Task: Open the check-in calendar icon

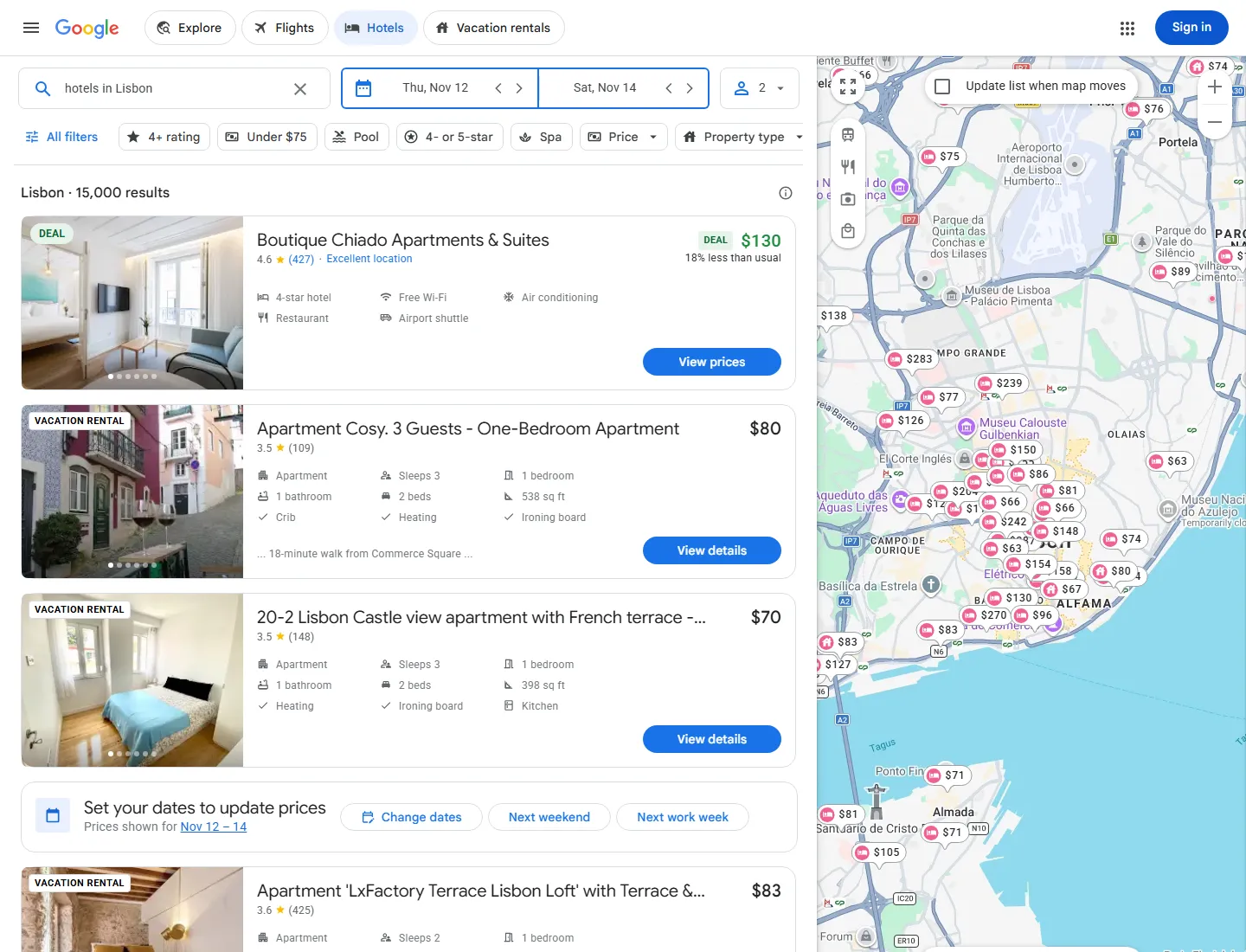Action: coord(363,88)
